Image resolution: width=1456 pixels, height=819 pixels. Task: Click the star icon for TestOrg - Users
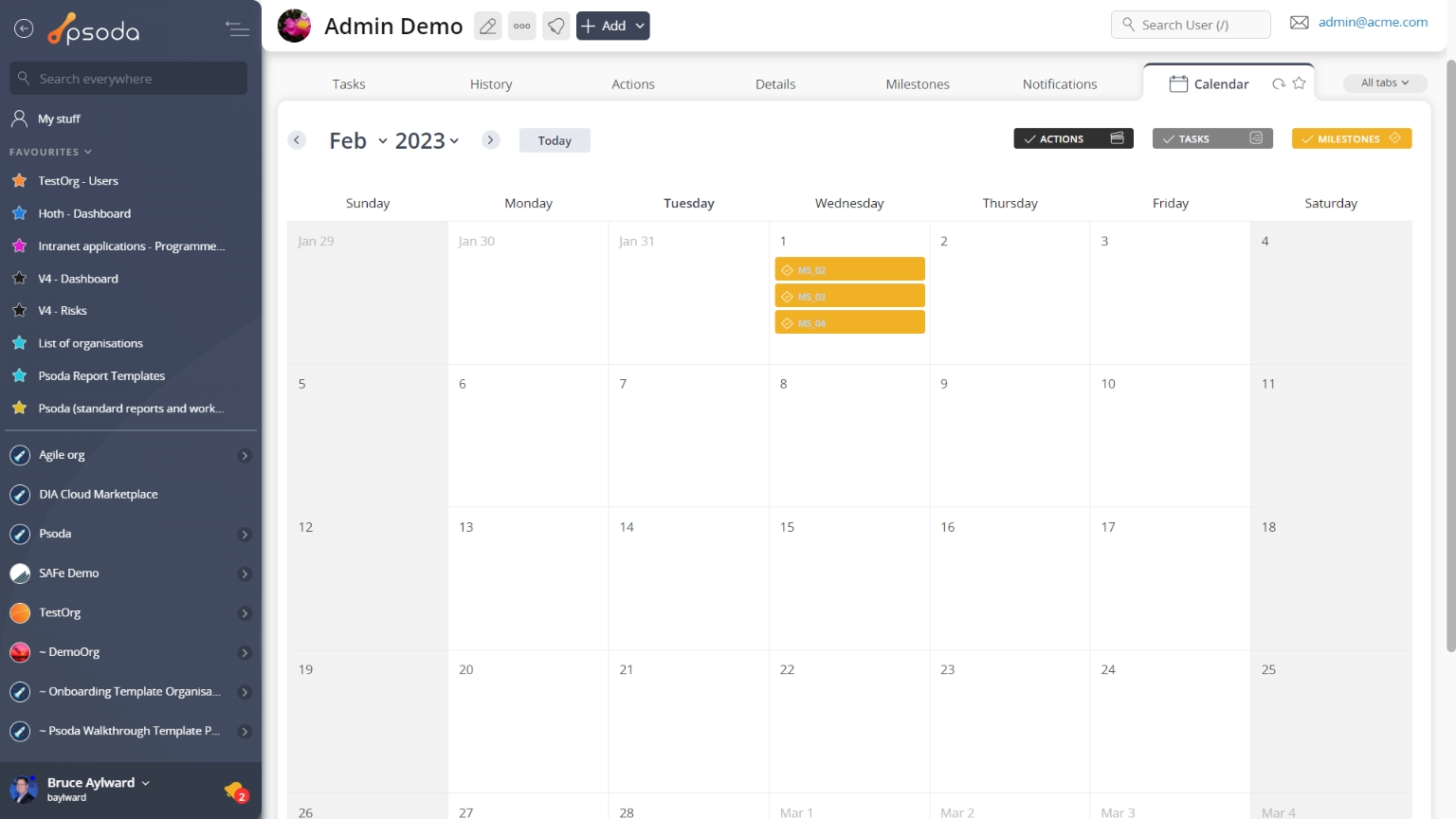click(x=19, y=180)
